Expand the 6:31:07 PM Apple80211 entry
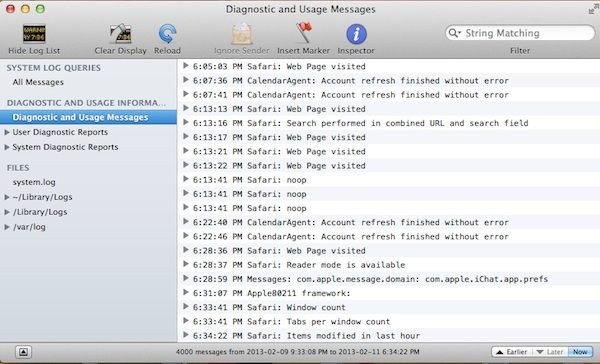The image size is (600, 364). click(x=186, y=292)
